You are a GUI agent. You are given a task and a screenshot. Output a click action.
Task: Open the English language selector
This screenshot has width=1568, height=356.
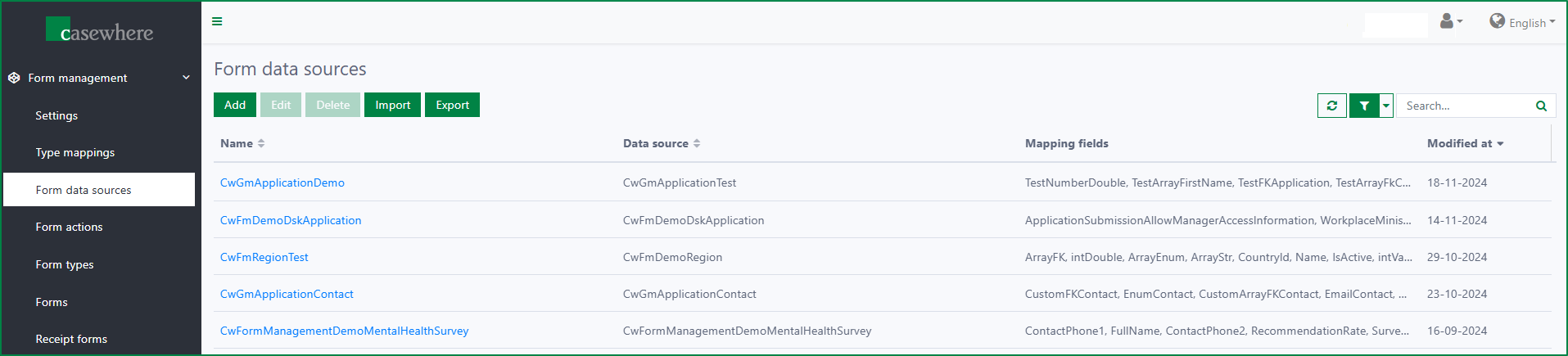coord(1522,22)
